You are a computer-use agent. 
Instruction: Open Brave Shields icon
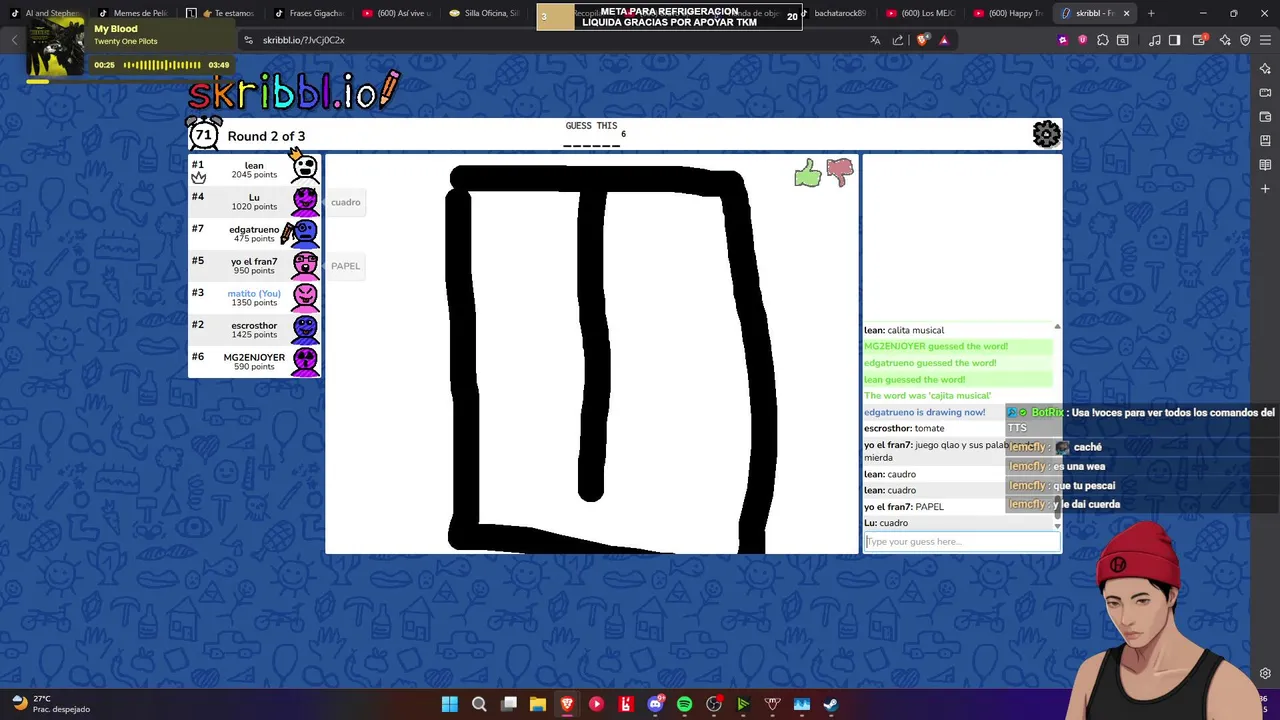(x=922, y=40)
